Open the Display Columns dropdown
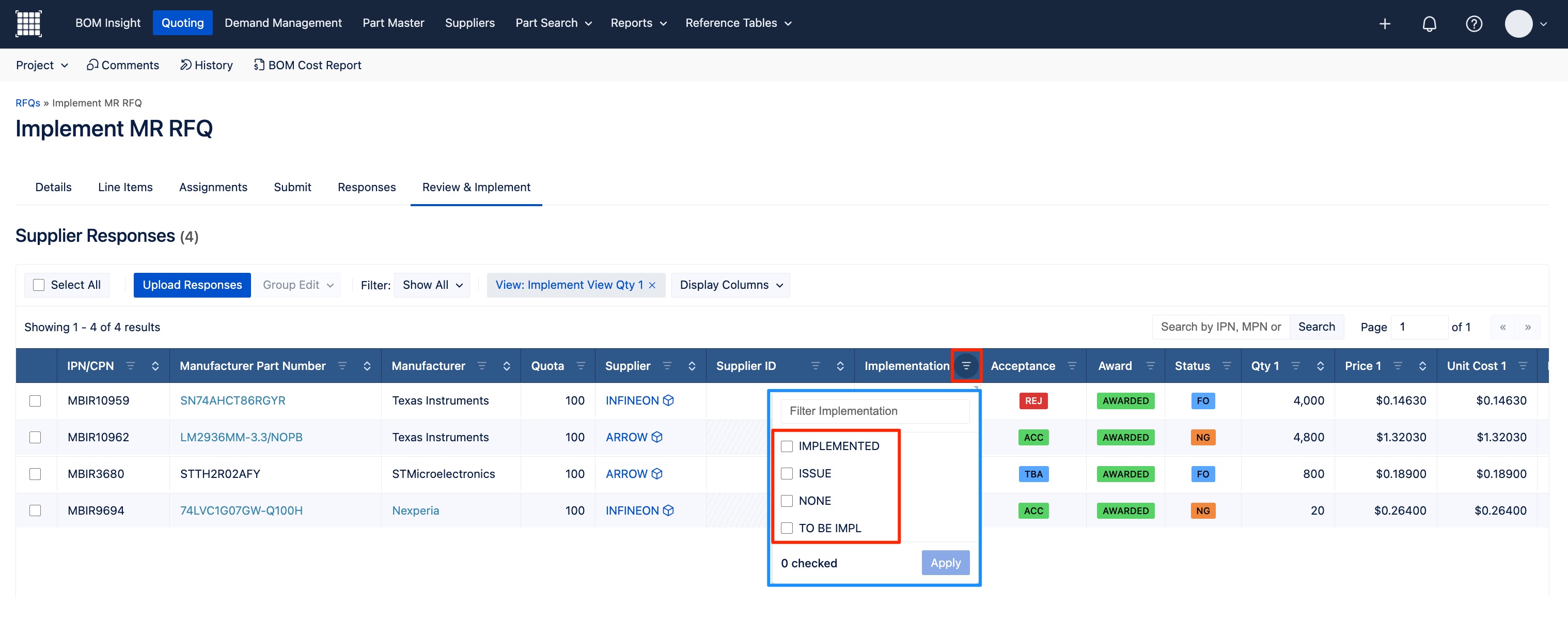The width and height of the screenshot is (1568, 619). [x=730, y=285]
